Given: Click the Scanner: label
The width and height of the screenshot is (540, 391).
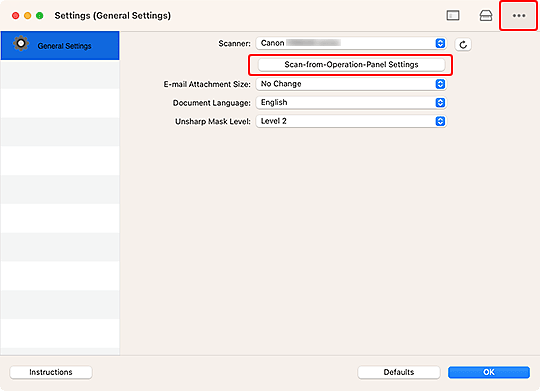Looking at the screenshot, I should (235, 44).
